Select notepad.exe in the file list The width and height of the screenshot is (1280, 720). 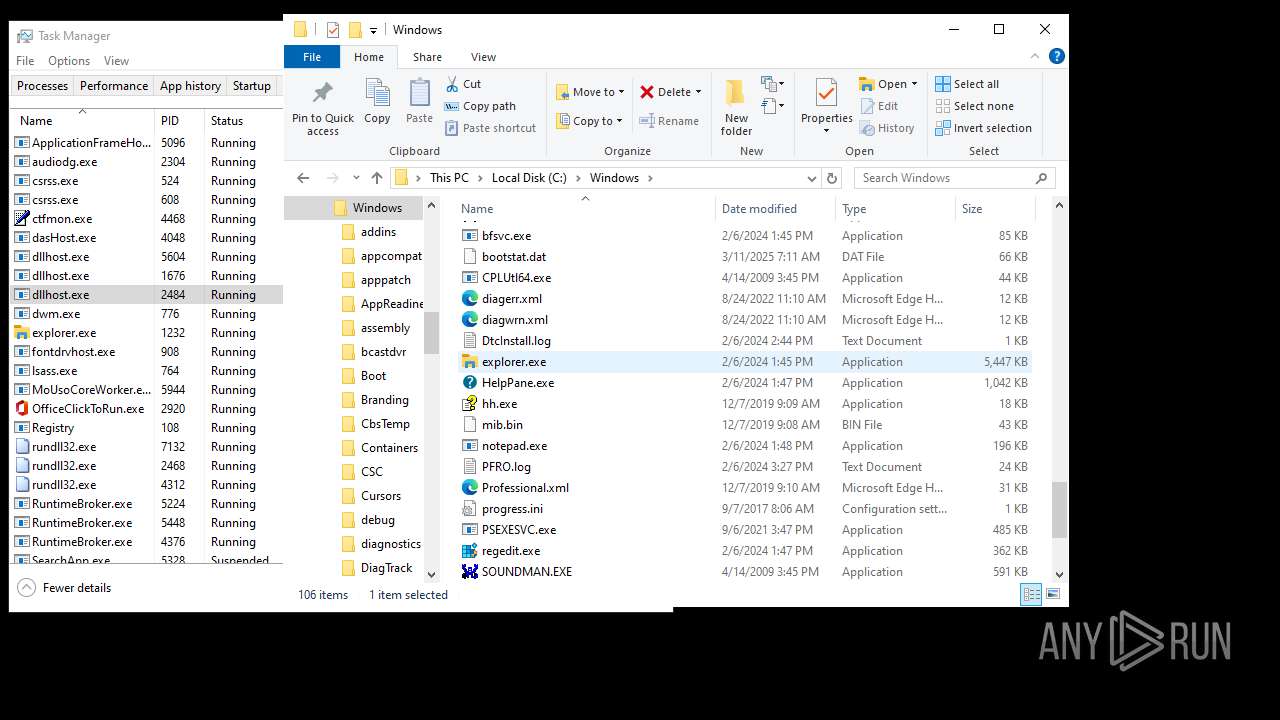click(x=514, y=446)
